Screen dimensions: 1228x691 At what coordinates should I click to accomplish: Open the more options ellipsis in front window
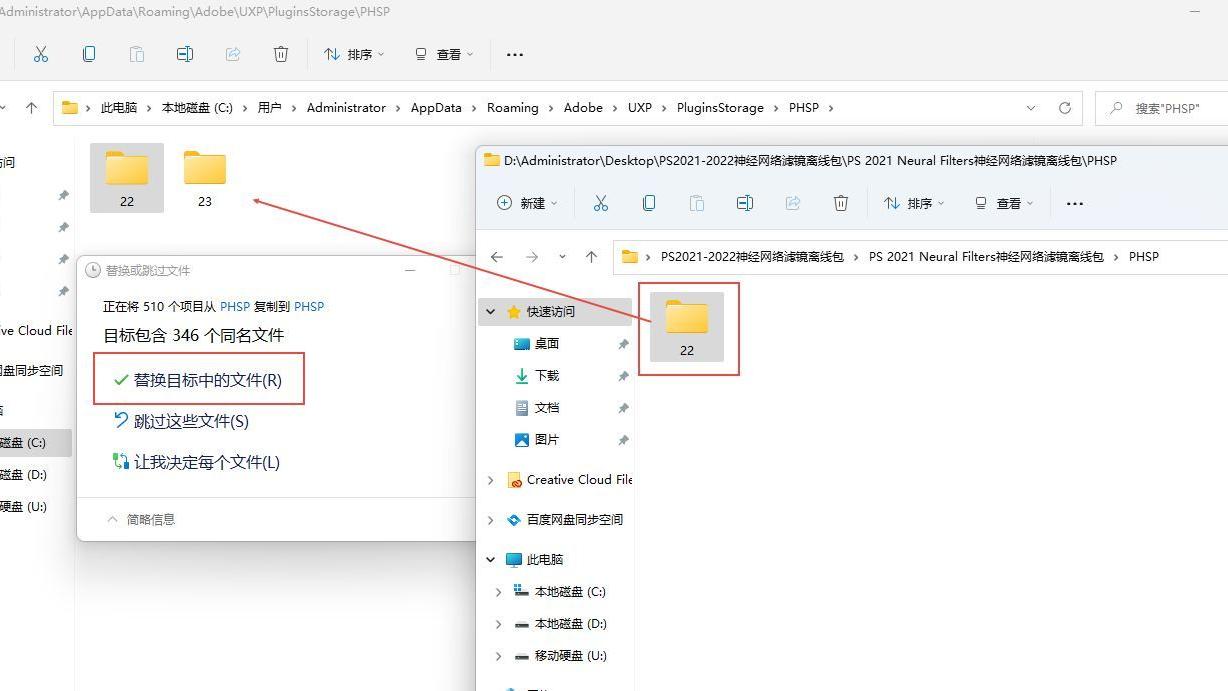click(x=1075, y=203)
